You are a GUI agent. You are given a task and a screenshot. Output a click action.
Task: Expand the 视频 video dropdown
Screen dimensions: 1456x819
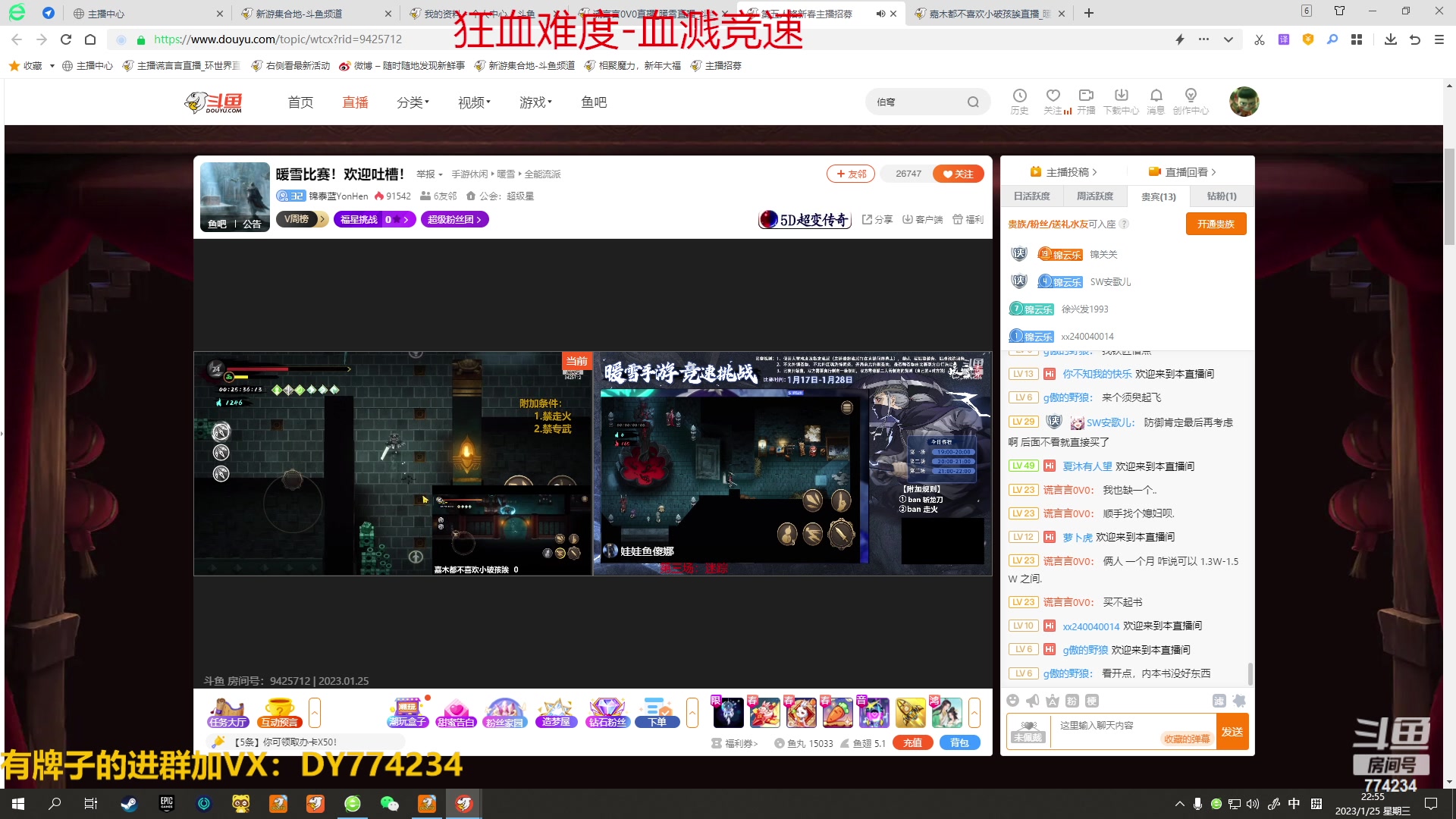[x=474, y=102]
